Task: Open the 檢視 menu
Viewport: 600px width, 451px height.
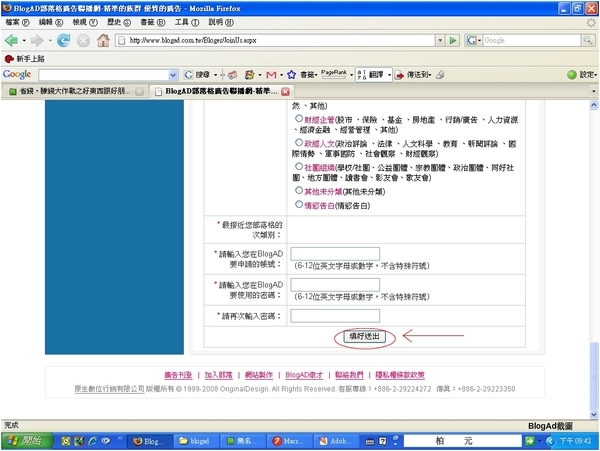Action: (x=85, y=23)
